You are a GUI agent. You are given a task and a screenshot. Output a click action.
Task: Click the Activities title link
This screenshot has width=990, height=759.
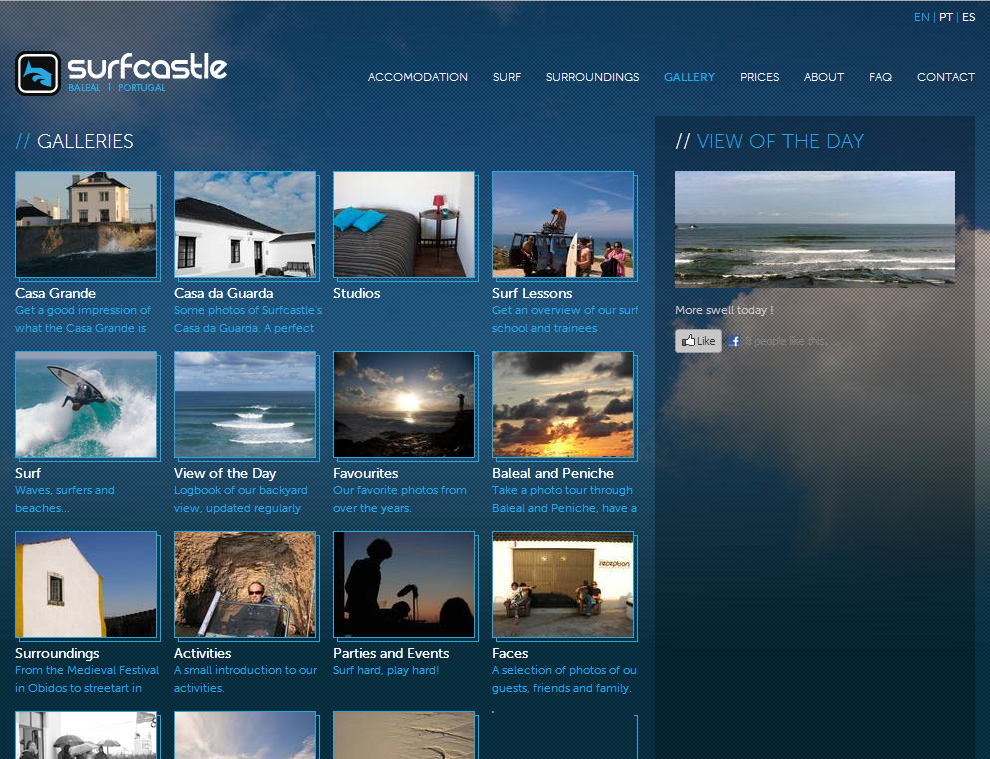tap(203, 654)
